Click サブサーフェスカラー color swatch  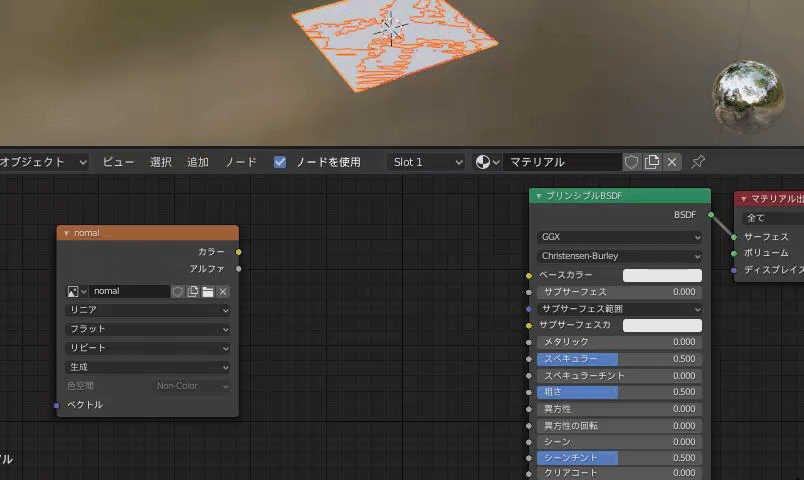[x=662, y=325]
